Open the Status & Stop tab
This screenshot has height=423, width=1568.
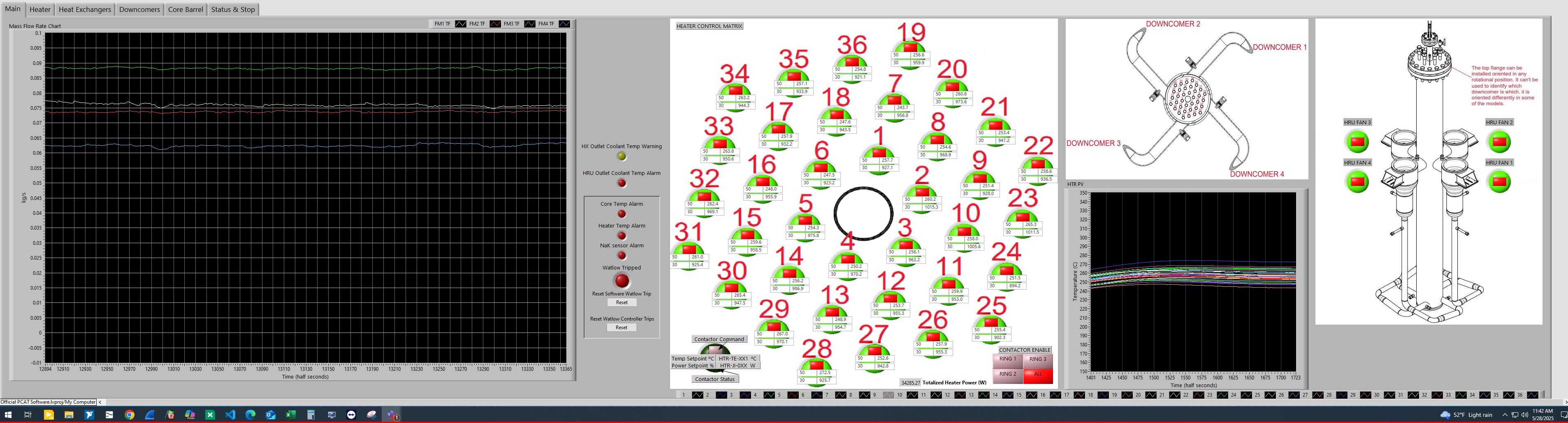tap(232, 10)
